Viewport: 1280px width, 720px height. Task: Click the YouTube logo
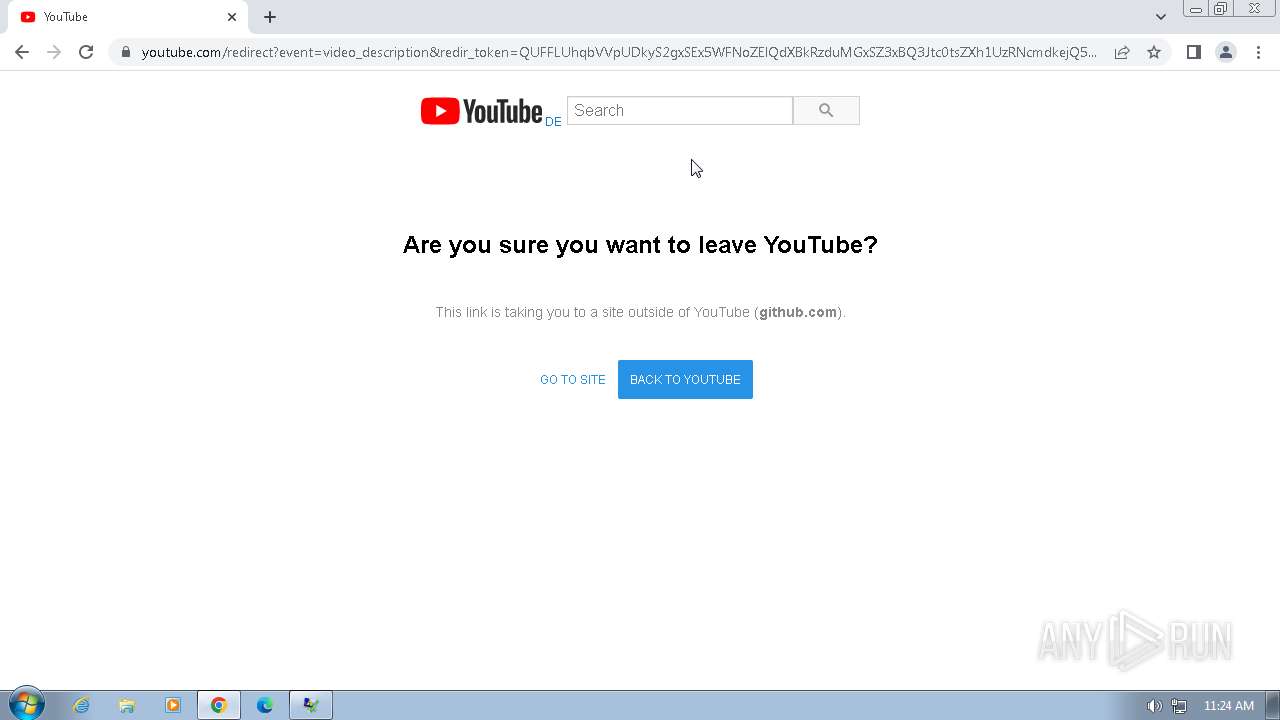pos(481,111)
